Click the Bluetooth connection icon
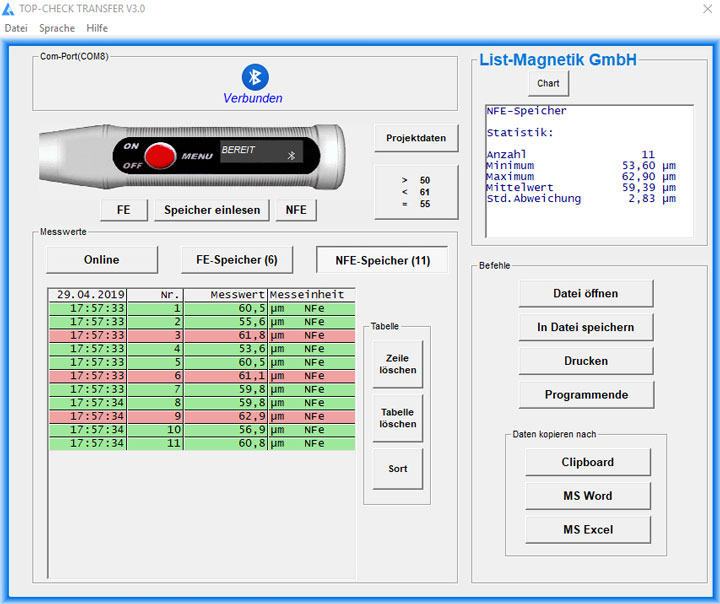This screenshot has width=720, height=604. click(255, 77)
